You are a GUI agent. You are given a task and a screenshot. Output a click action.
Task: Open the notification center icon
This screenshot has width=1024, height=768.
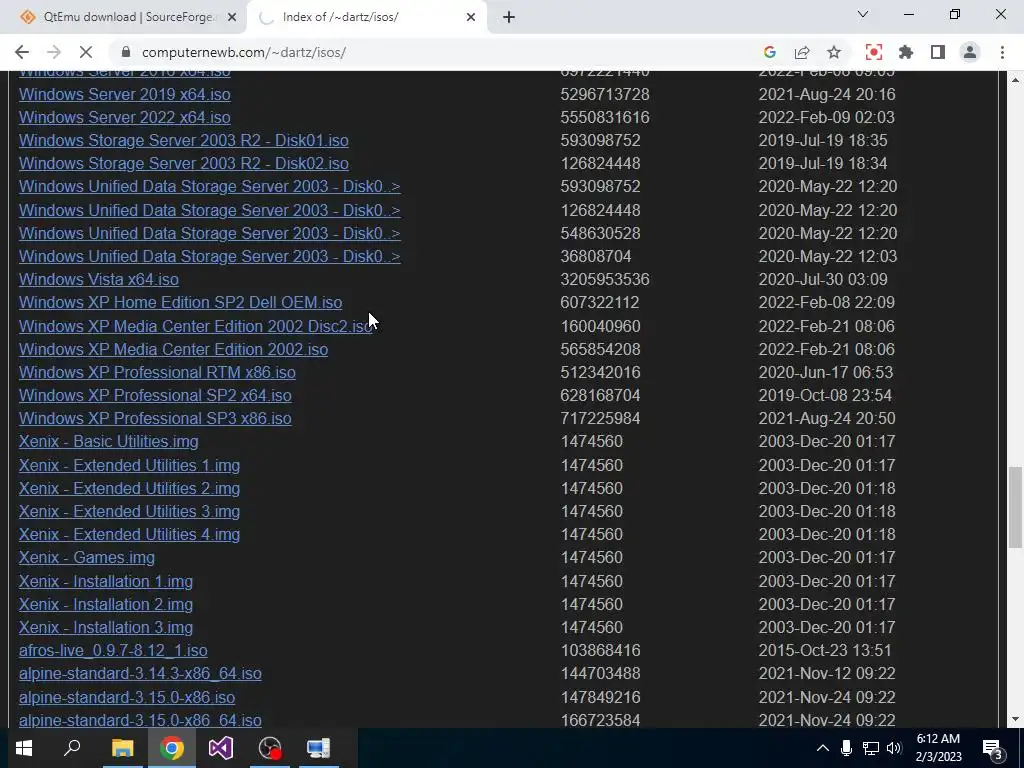tap(994, 748)
